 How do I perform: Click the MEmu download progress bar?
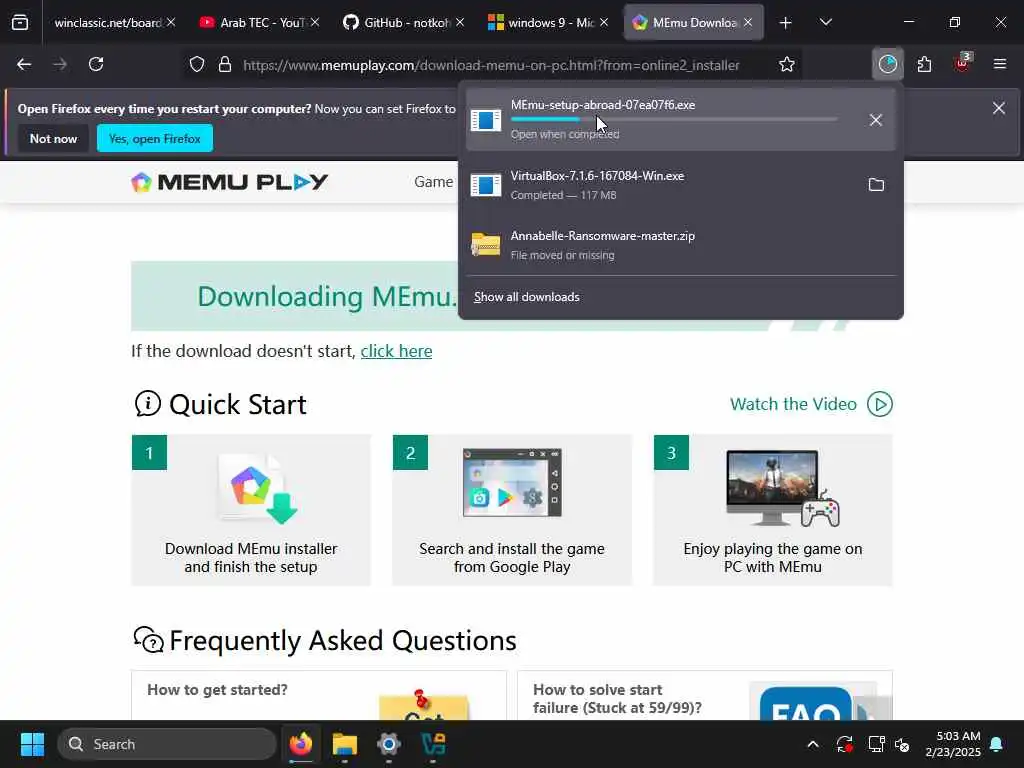tap(674, 120)
